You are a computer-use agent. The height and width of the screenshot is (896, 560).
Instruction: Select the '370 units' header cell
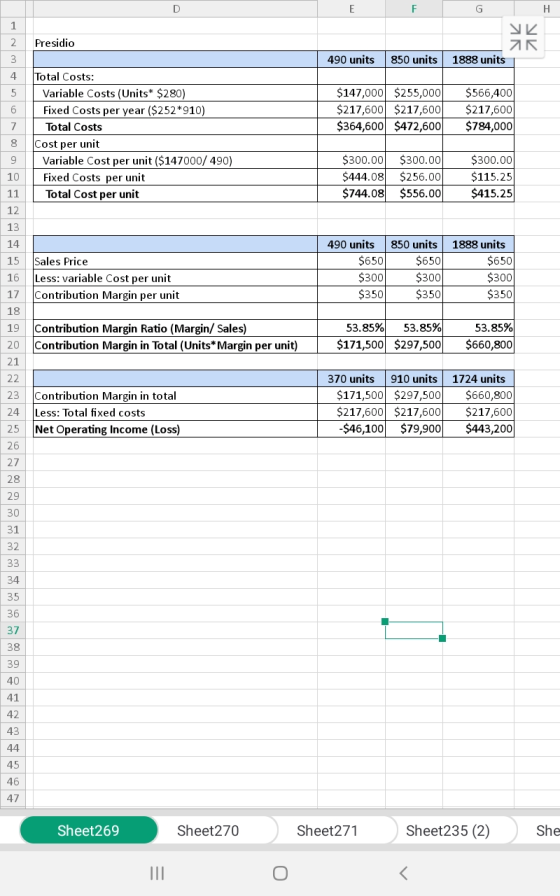coord(351,378)
